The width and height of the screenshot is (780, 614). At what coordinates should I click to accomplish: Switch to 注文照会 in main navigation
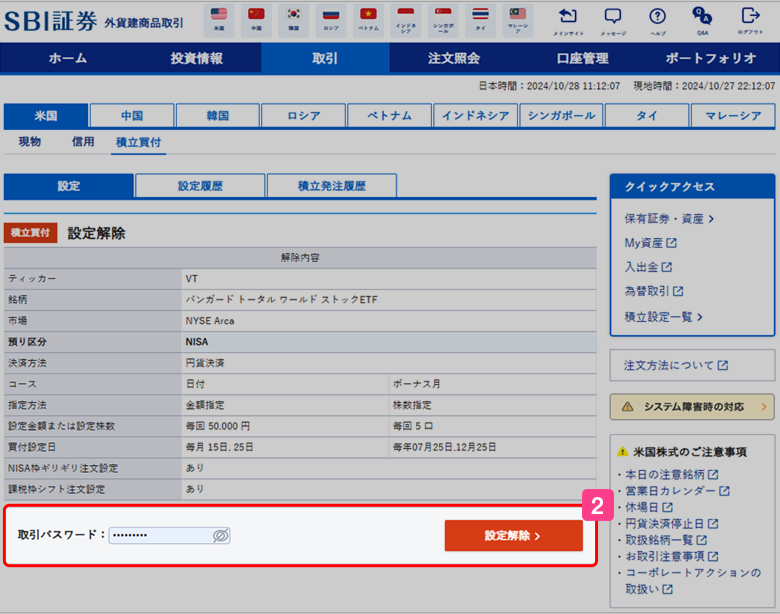(454, 58)
